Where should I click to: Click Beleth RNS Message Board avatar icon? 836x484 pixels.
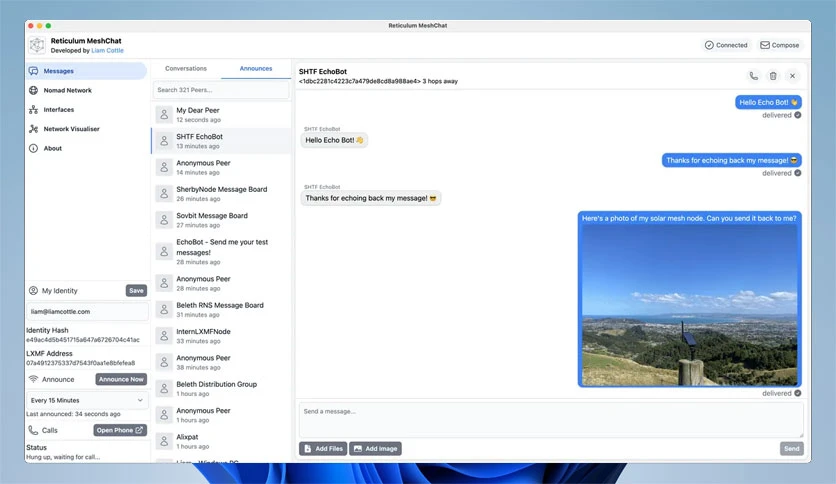coord(164,310)
